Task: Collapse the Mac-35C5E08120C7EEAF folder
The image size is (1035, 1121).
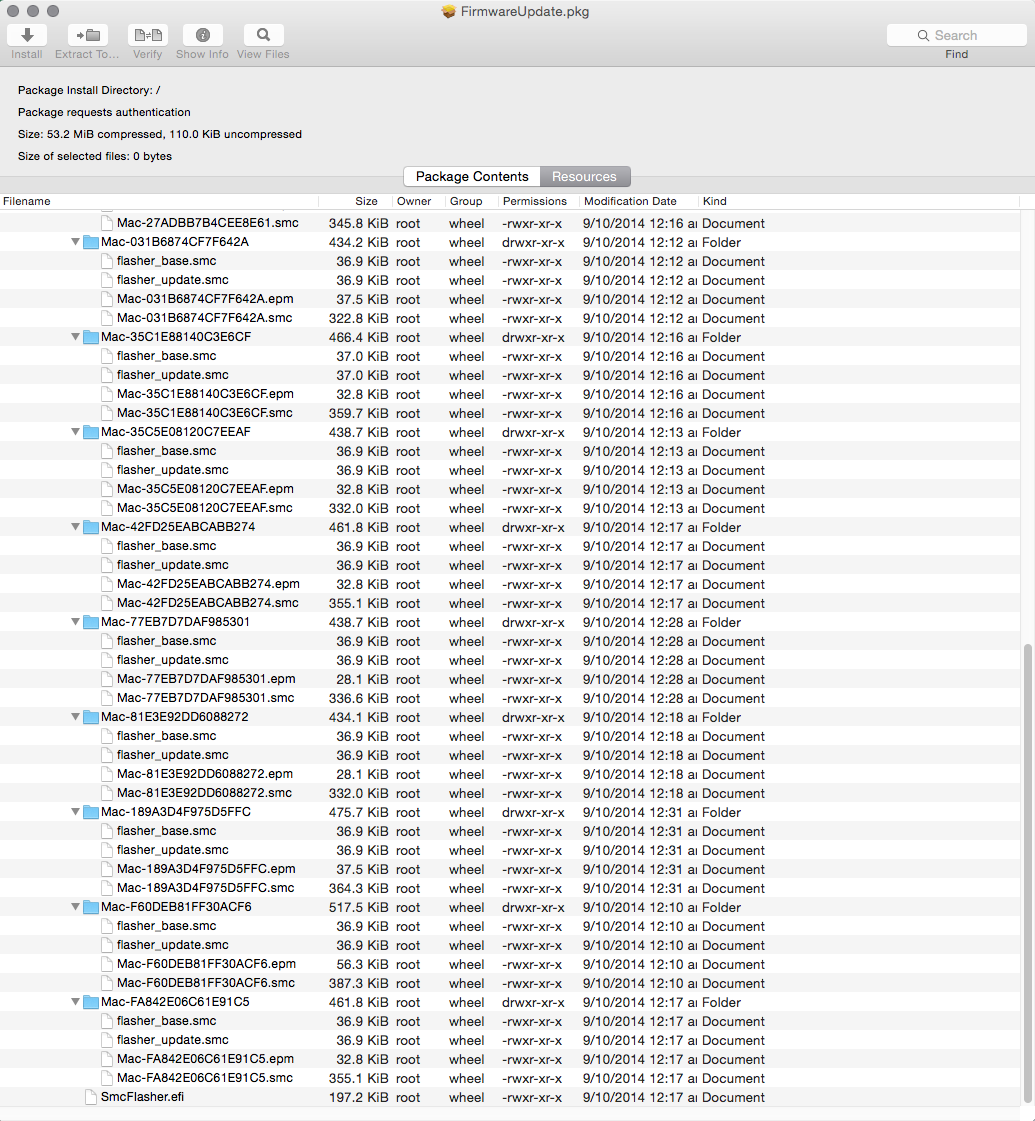Action: point(75,433)
